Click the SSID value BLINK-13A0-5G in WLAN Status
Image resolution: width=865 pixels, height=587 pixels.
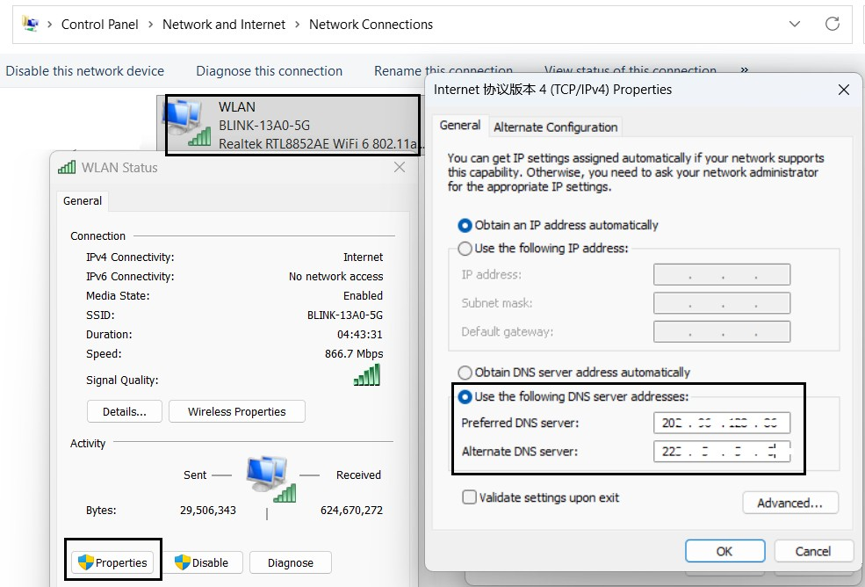coord(345,316)
